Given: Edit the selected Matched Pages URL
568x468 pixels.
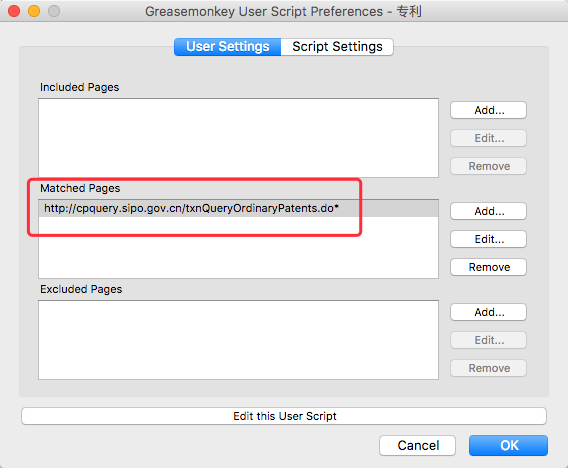Looking at the screenshot, I should (488, 239).
